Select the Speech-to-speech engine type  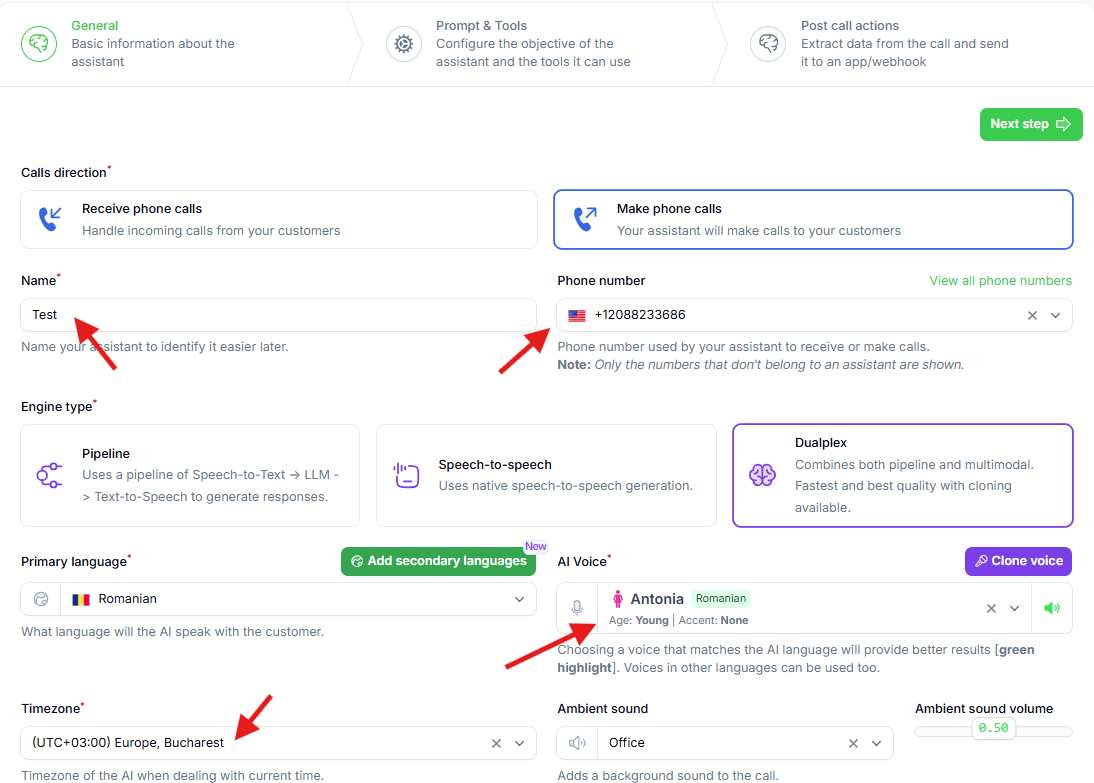coord(546,475)
